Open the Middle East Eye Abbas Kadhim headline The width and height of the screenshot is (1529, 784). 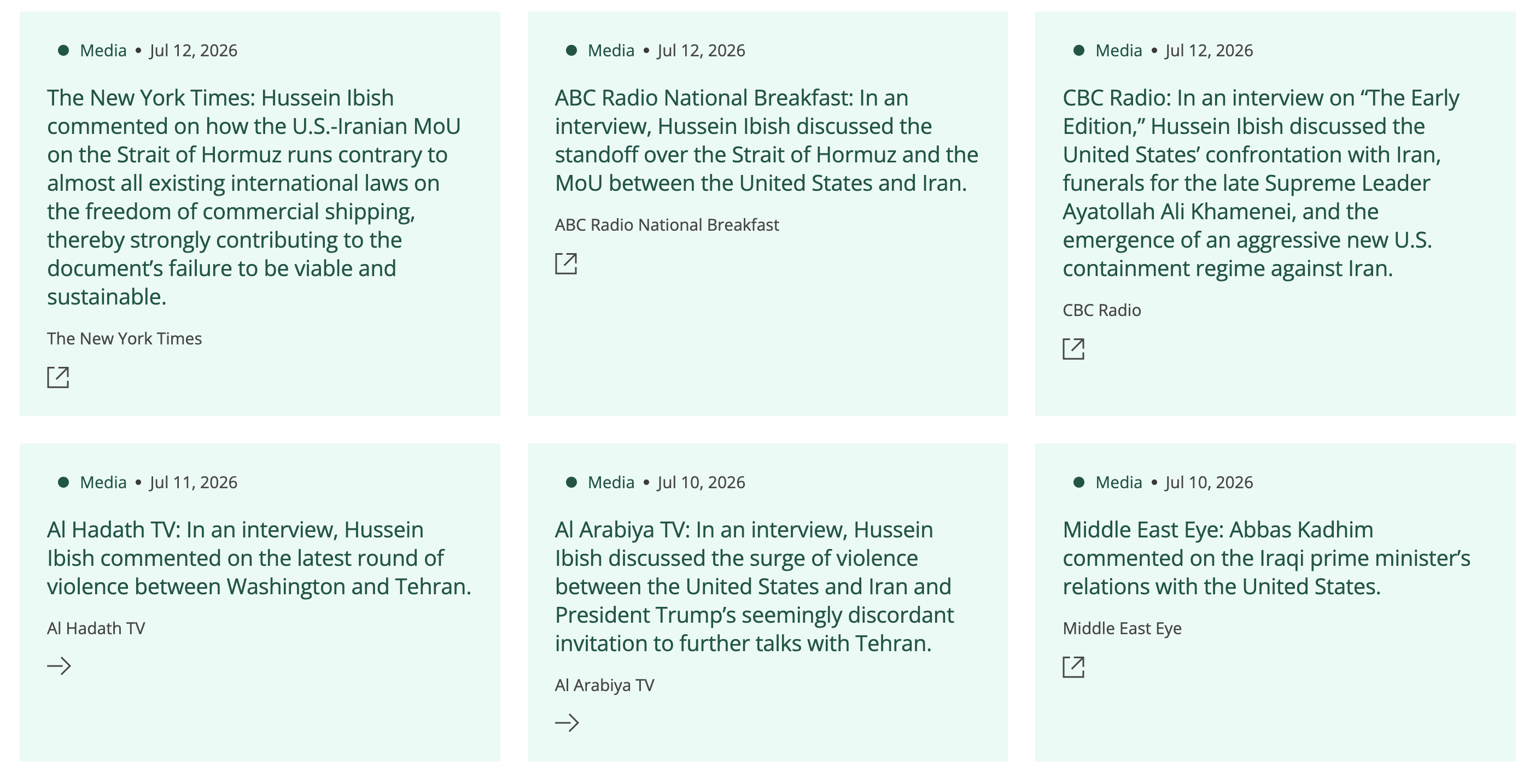[x=1266, y=558]
